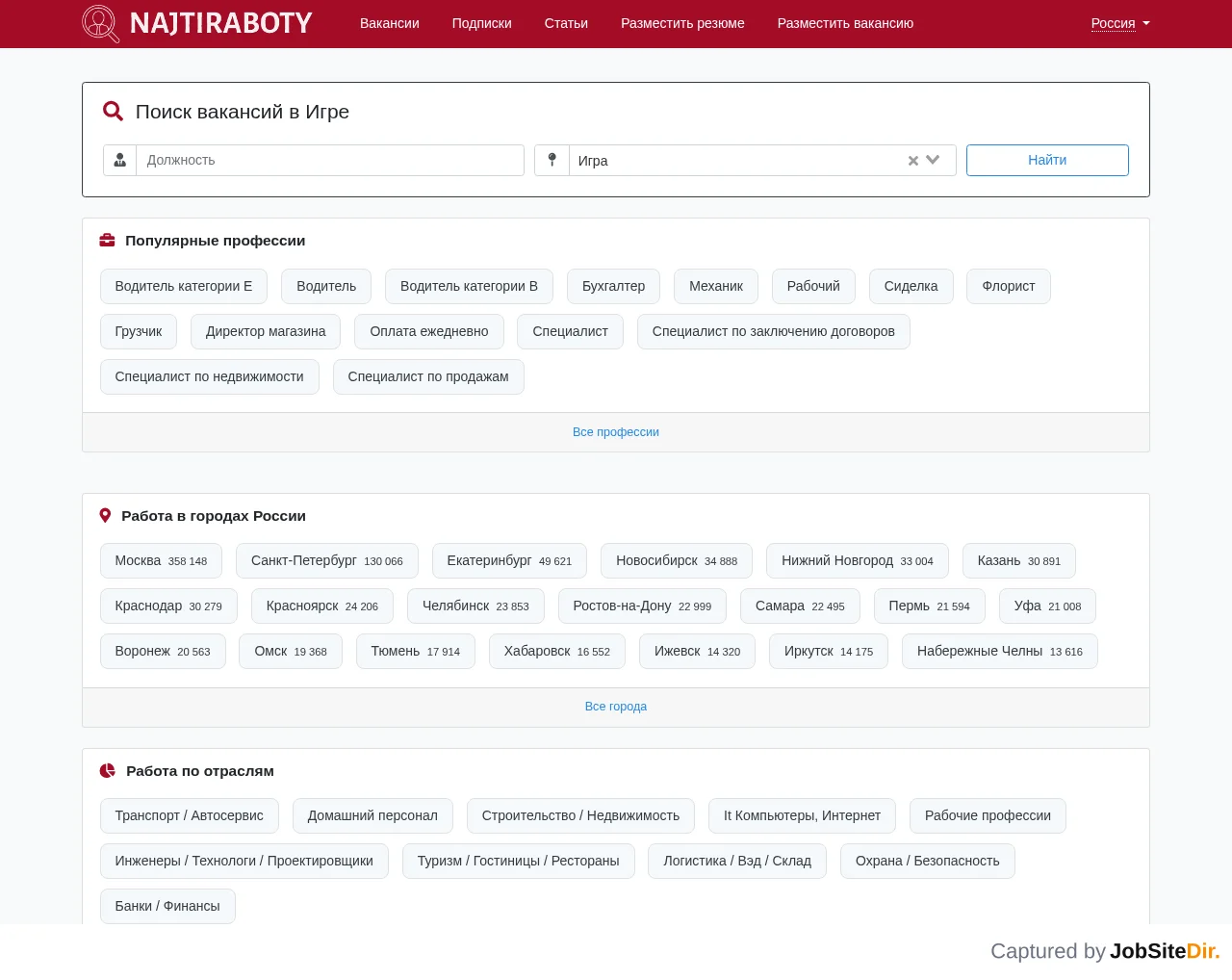Click the pie chart icon by Работа по отраслям
The image size is (1232, 980).
point(108,771)
